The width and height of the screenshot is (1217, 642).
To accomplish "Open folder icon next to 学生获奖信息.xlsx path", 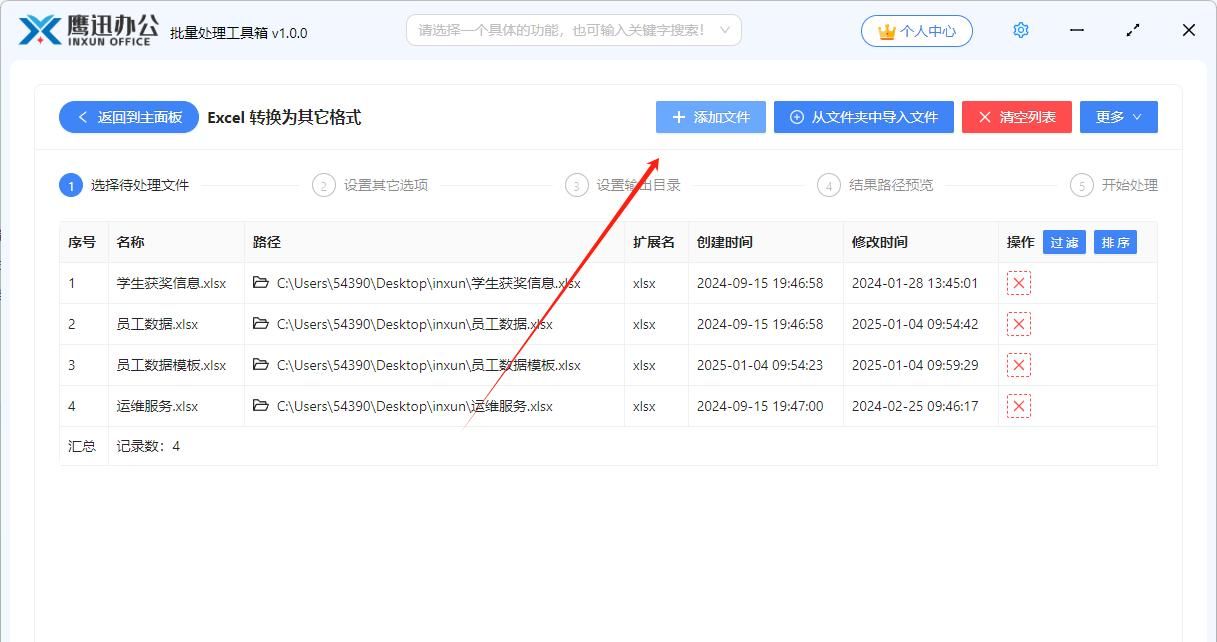I will 258,283.
